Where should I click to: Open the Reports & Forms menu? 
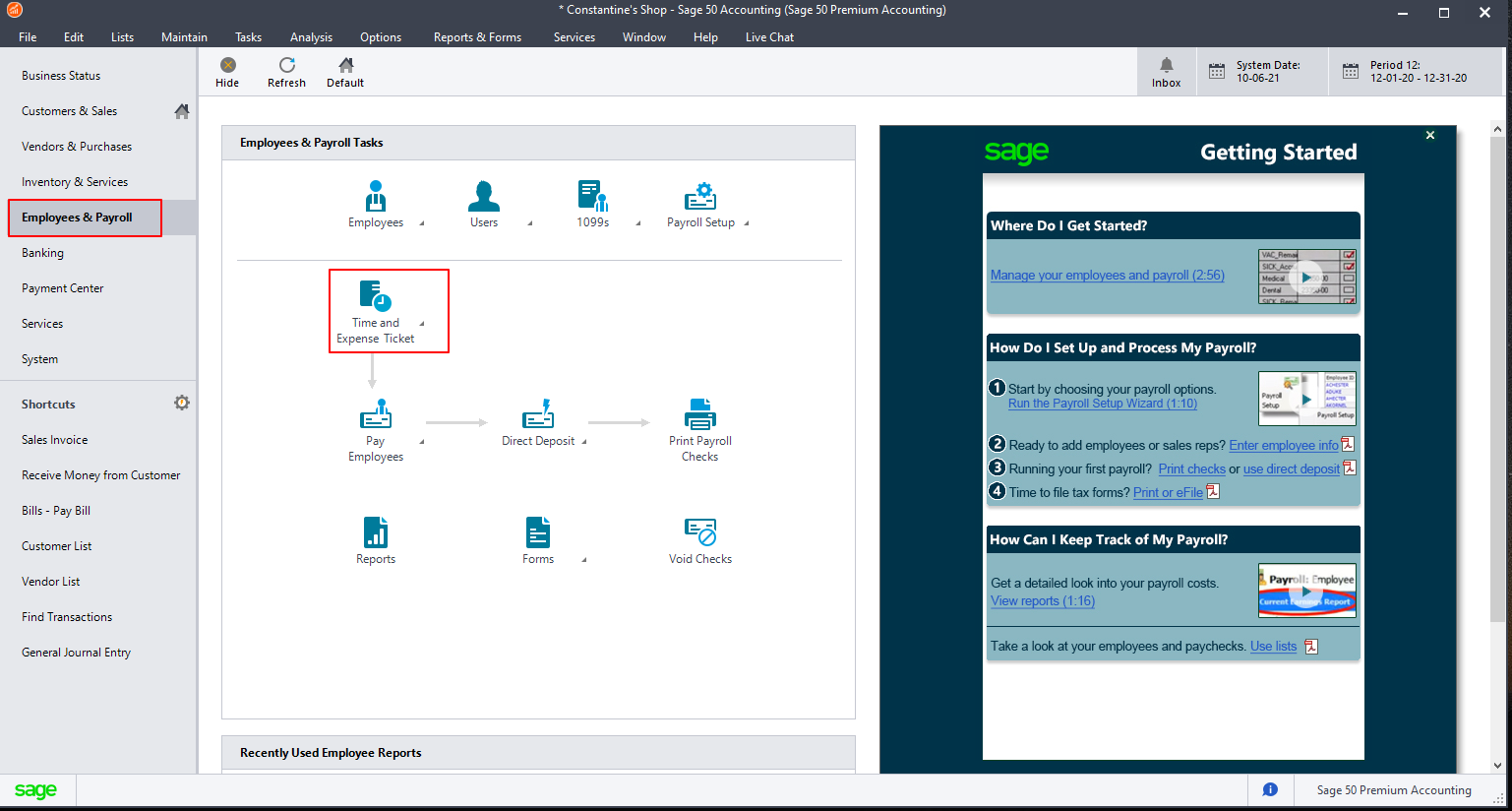tap(477, 37)
